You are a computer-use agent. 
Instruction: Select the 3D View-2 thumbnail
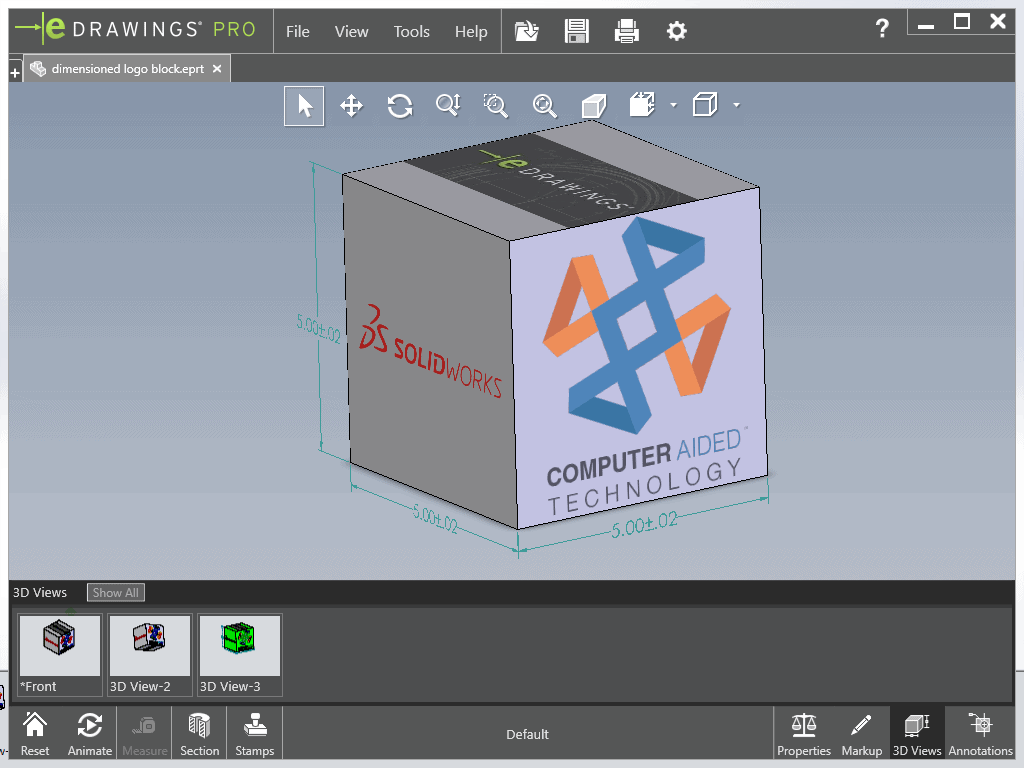150,654
